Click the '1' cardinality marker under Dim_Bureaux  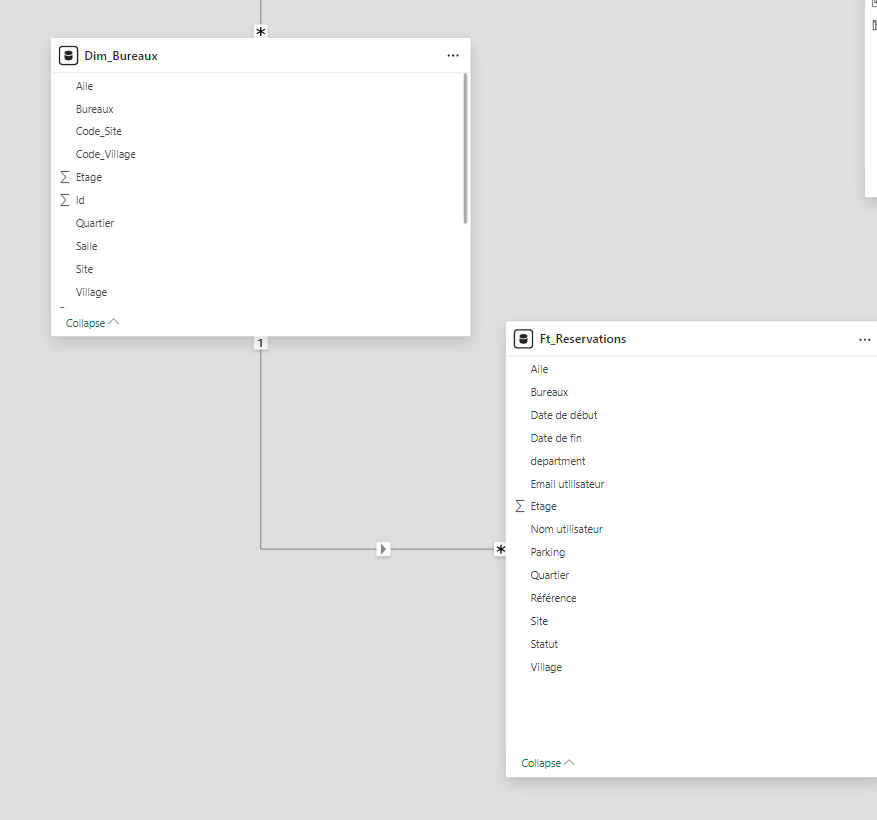coord(260,343)
